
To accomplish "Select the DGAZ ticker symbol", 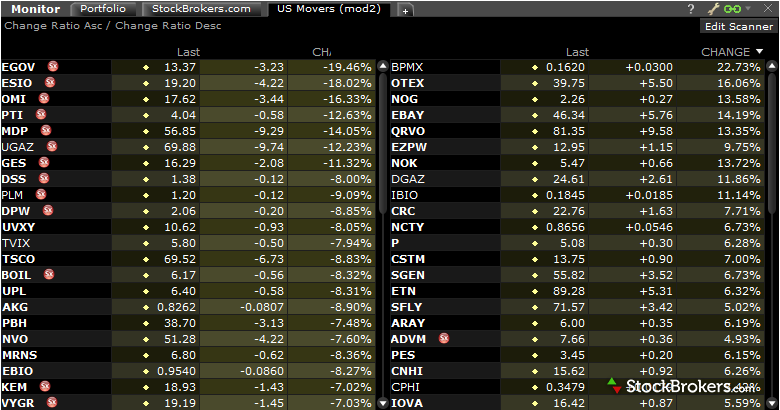I will click(x=408, y=178).
